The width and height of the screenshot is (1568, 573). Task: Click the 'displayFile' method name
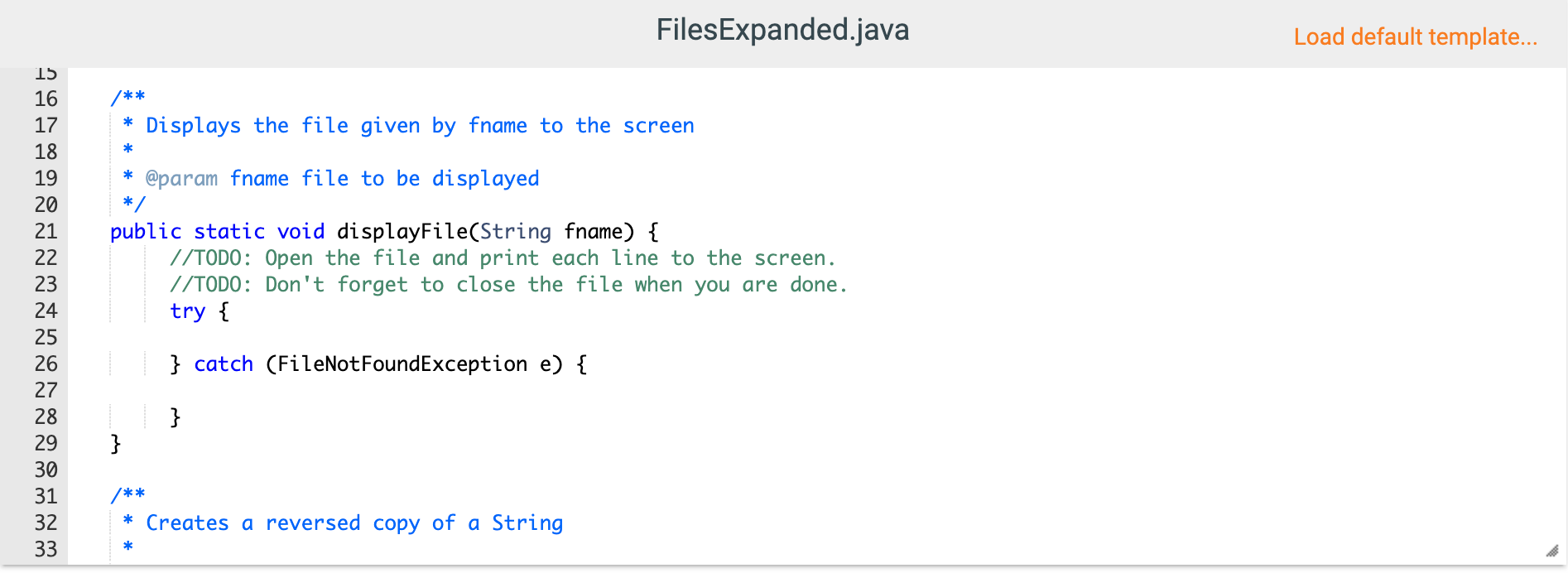(402, 232)
